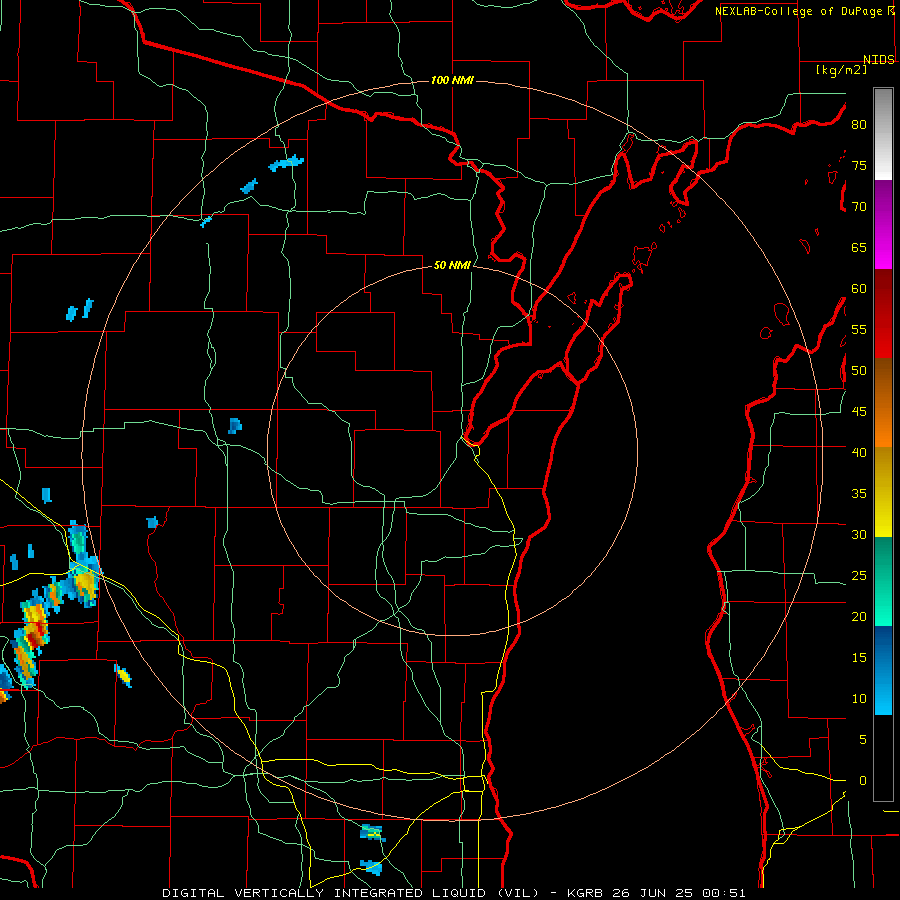The width and height of the screenshot is (900, 900).
Task: Select the 35 value on the scale
Action: coord(859,494)
